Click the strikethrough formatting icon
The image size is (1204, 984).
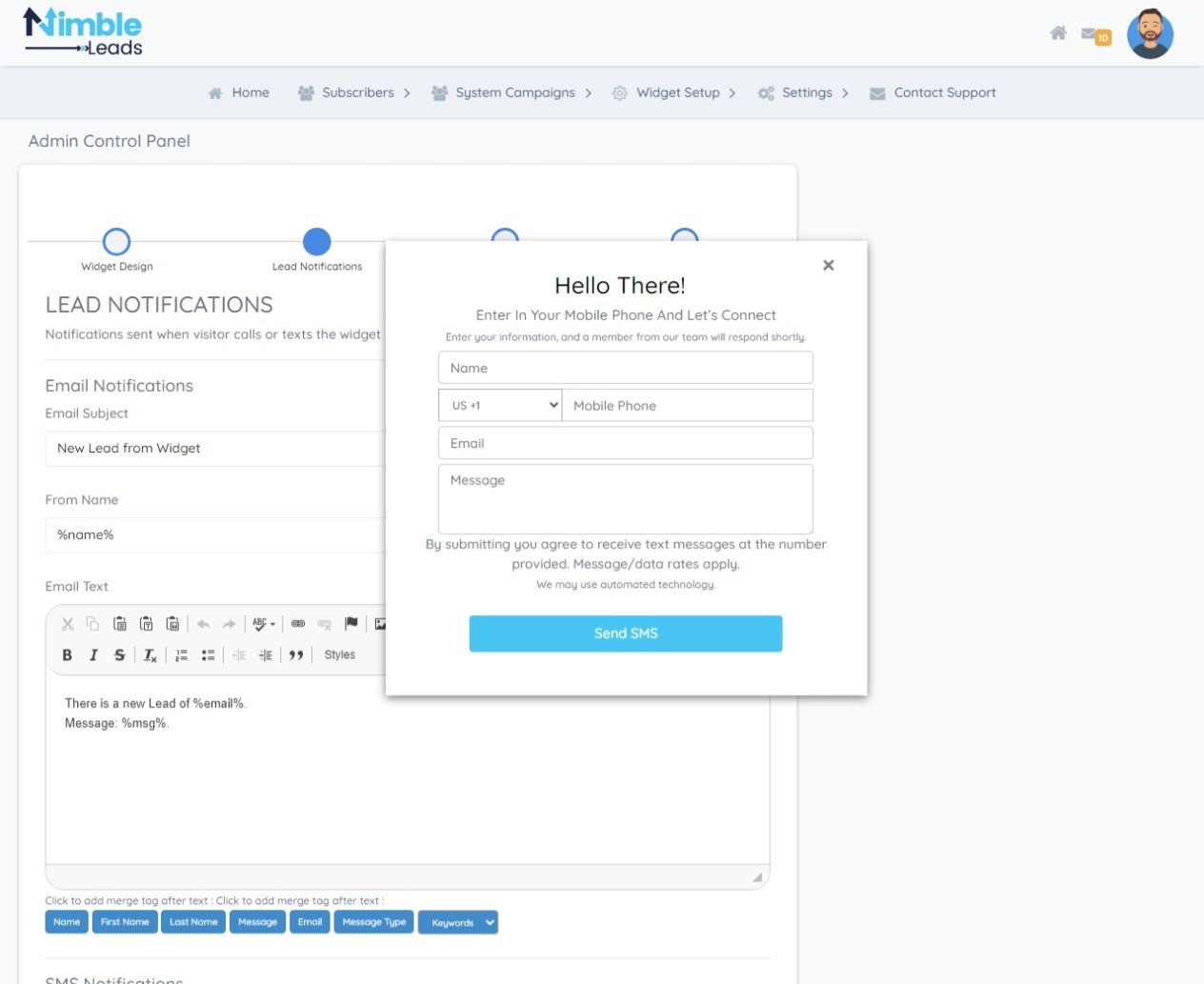tap(119, 655)
